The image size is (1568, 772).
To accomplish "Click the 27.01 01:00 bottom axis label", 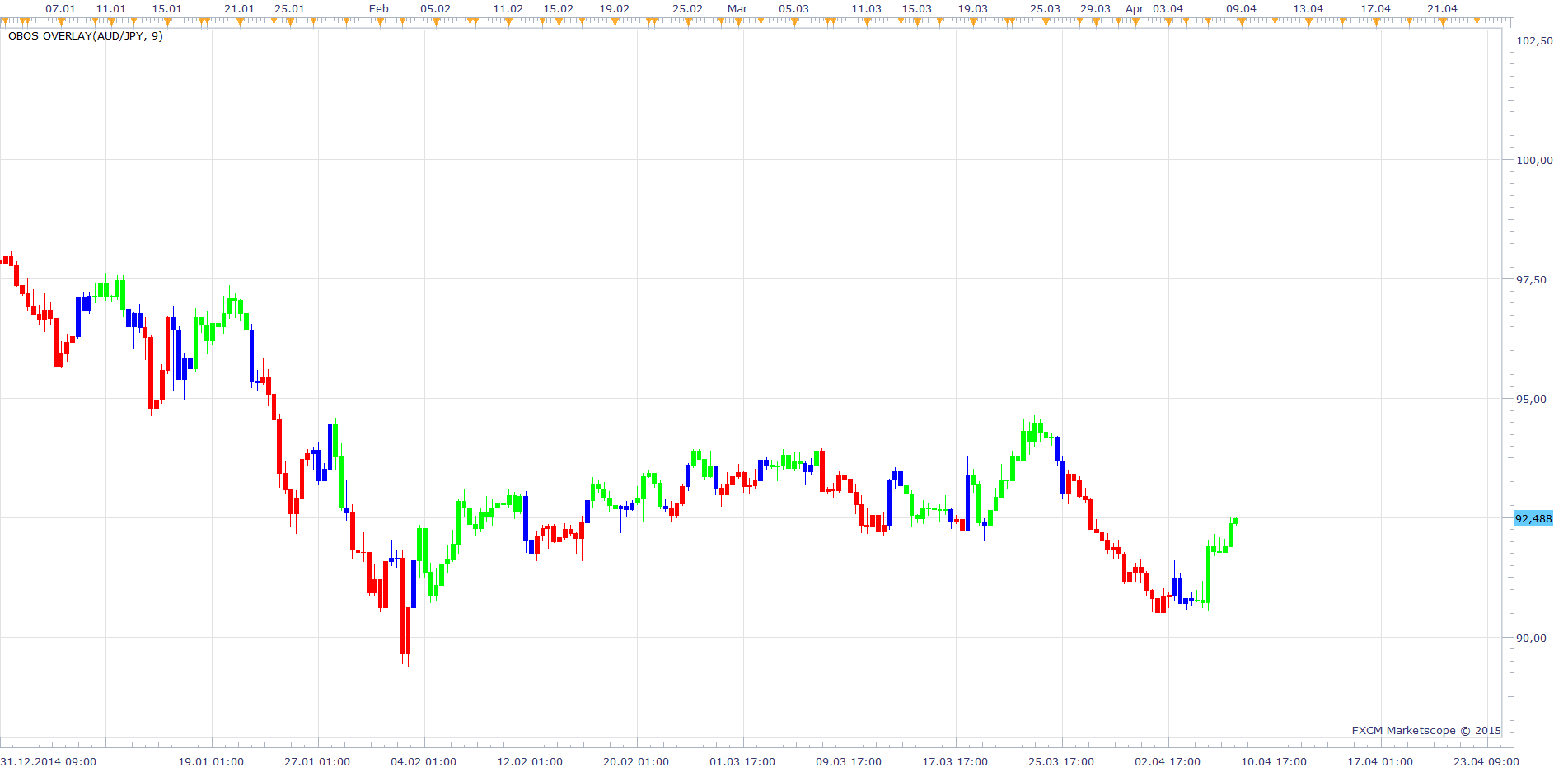I will [x=318, y=761].
